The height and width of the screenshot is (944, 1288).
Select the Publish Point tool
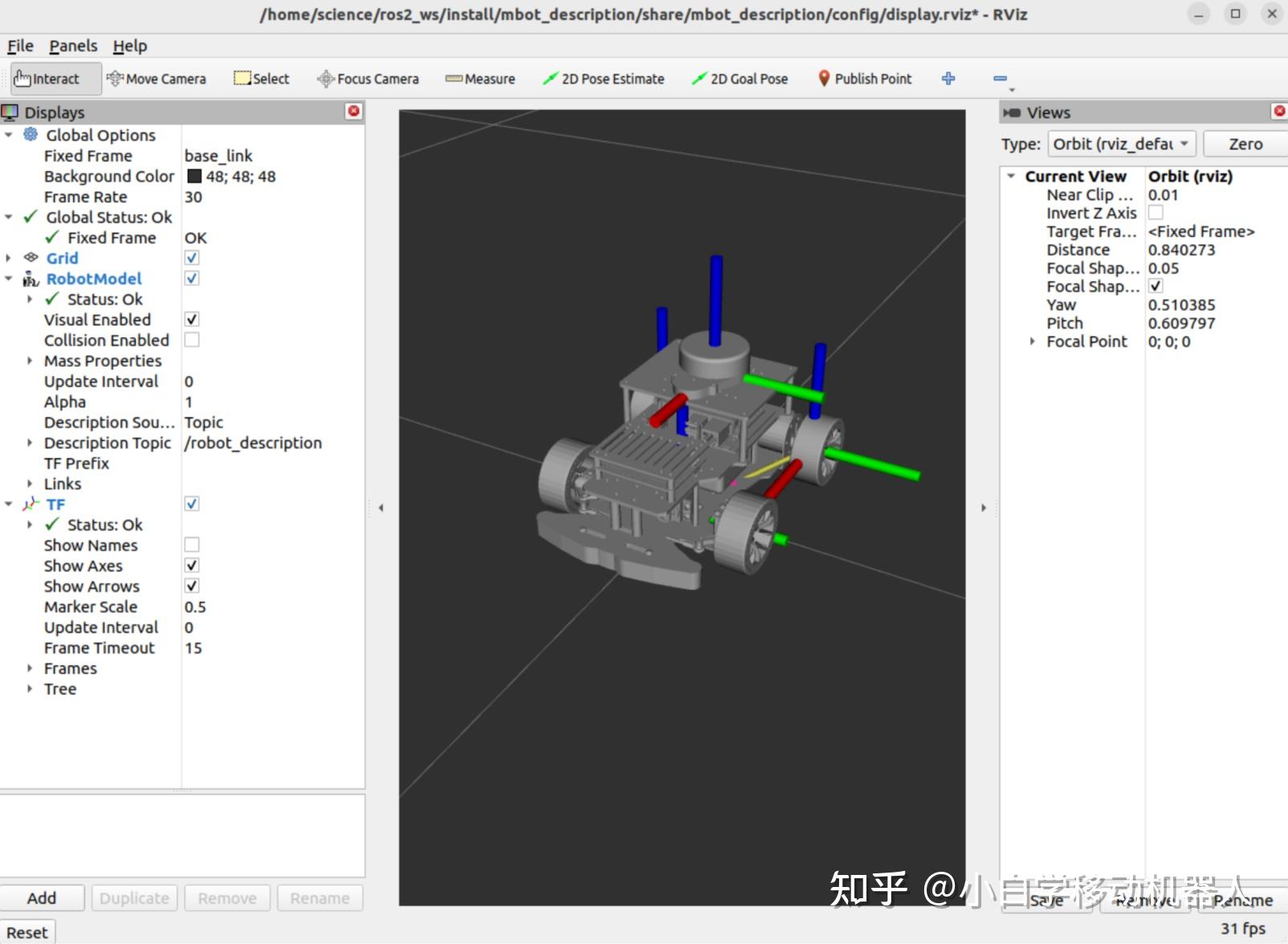tap(865, 79)
